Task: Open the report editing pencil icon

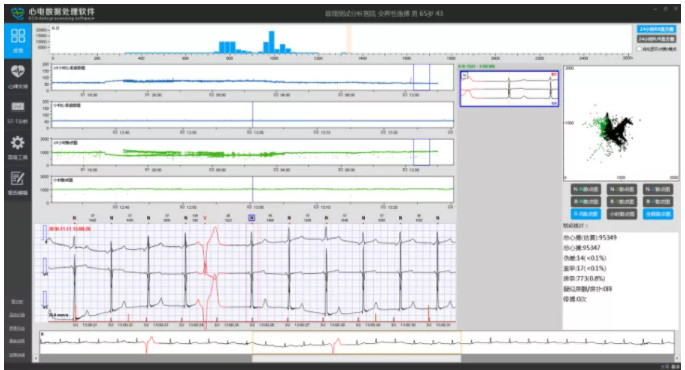Action: click(18, 178)
